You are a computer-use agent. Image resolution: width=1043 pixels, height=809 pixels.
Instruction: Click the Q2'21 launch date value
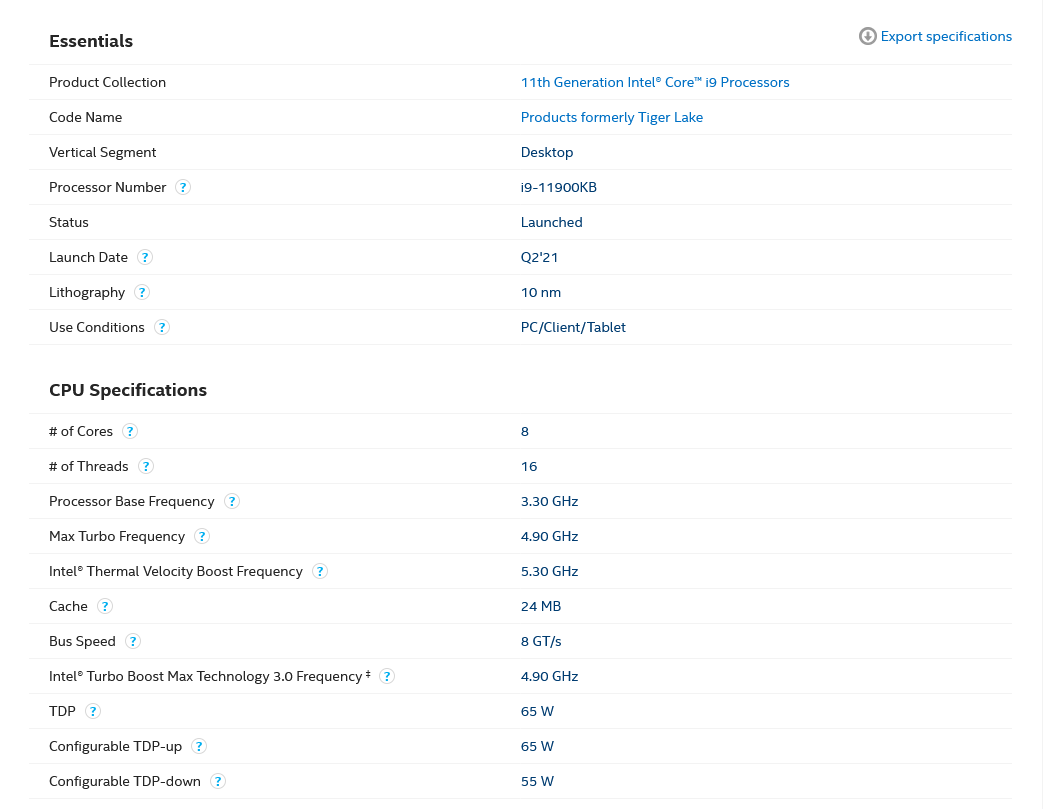tap(539, 257)
